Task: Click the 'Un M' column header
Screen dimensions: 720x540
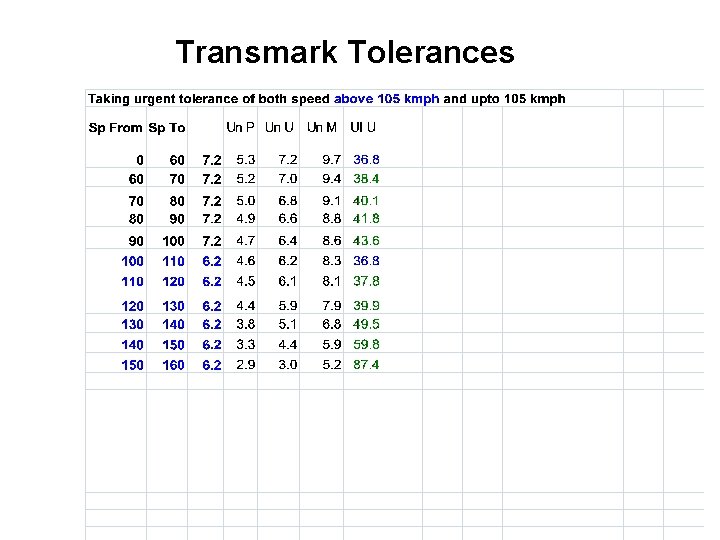Action: tap(321, 127)
